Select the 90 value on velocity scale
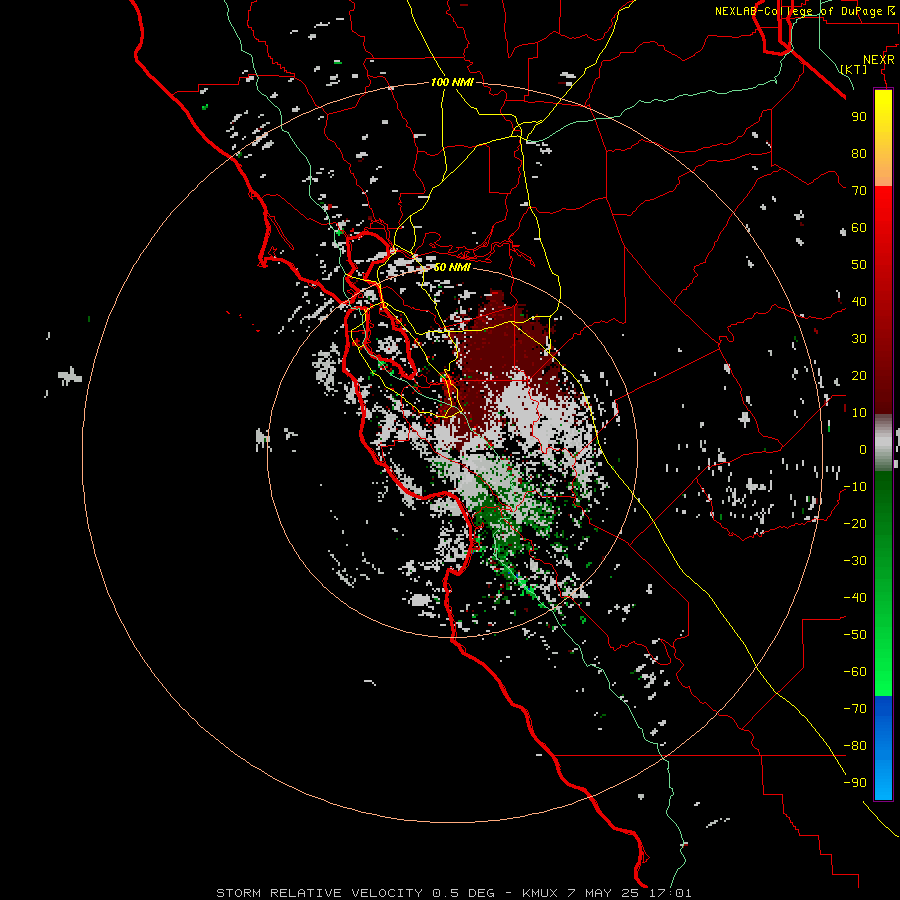This screenshot has height=900, width=900. pyautogui.click(x=859, y=117)
